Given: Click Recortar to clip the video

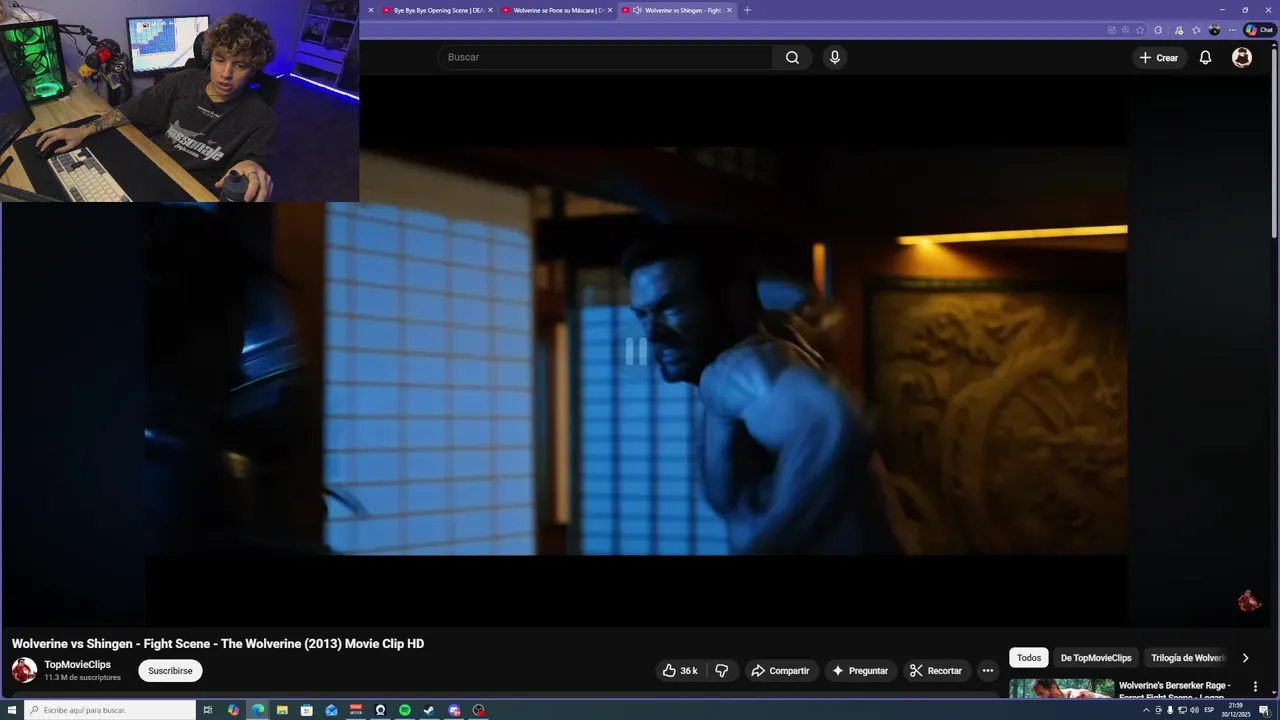Looking at the screenshot, I should tap(936, 671).
